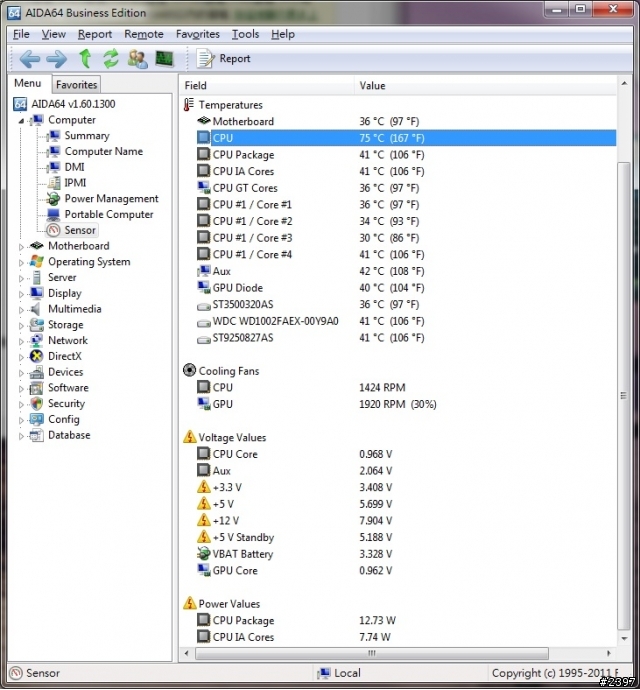Click the Network icon in the tree

pyautogui.click(x=37, y=341)
